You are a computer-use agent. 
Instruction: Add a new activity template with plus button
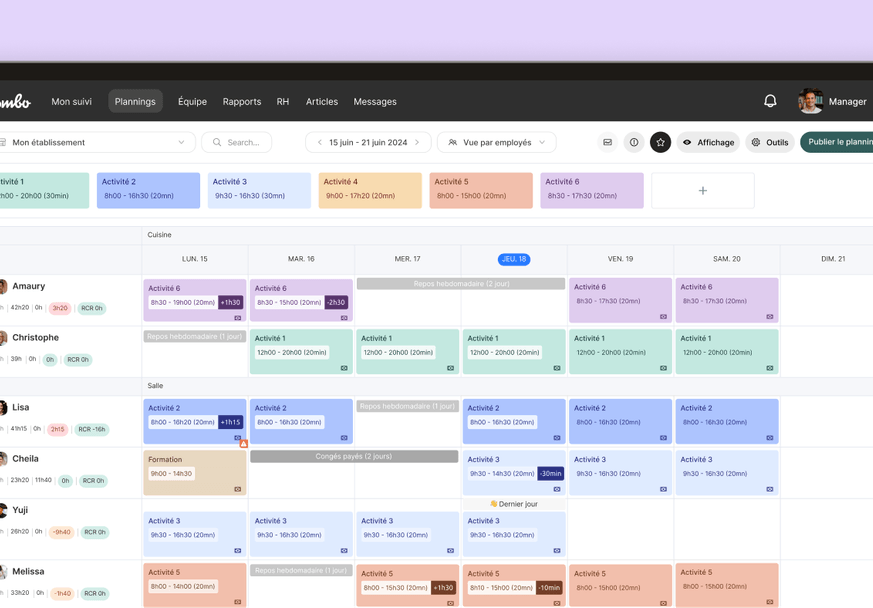[702, 190]
